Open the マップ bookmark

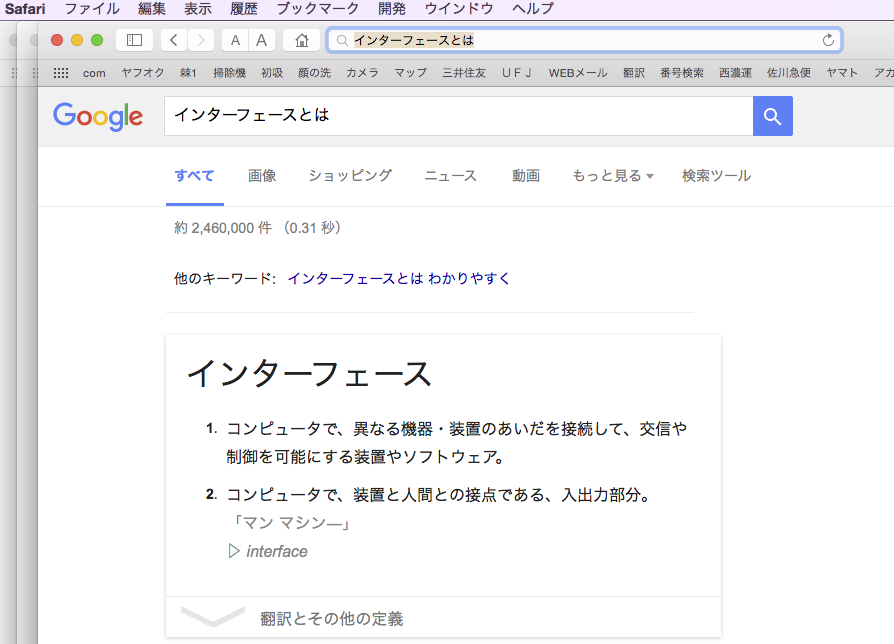(411, 73)
